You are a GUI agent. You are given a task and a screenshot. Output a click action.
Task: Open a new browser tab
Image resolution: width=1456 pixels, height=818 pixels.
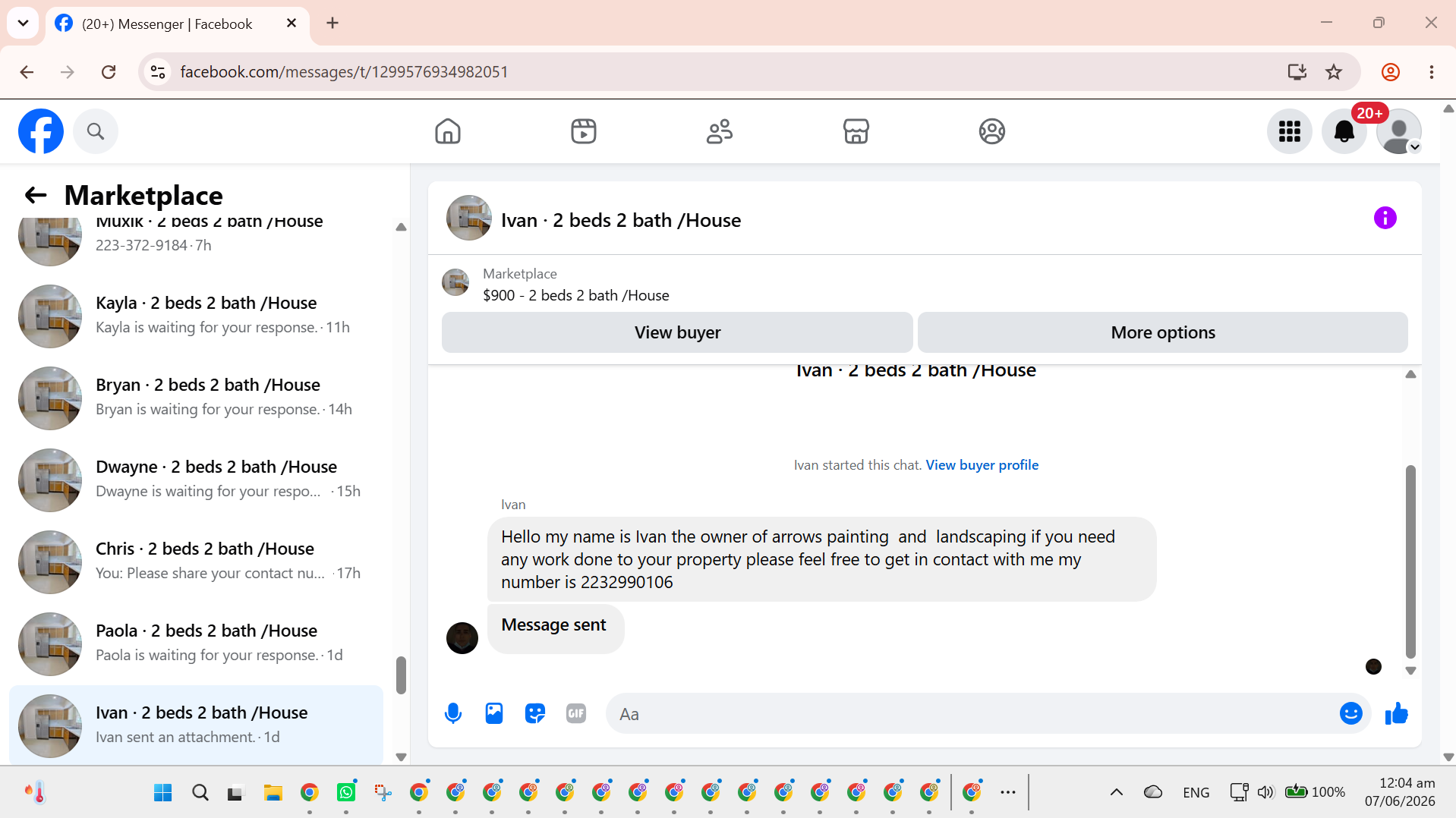coord(332,24)
